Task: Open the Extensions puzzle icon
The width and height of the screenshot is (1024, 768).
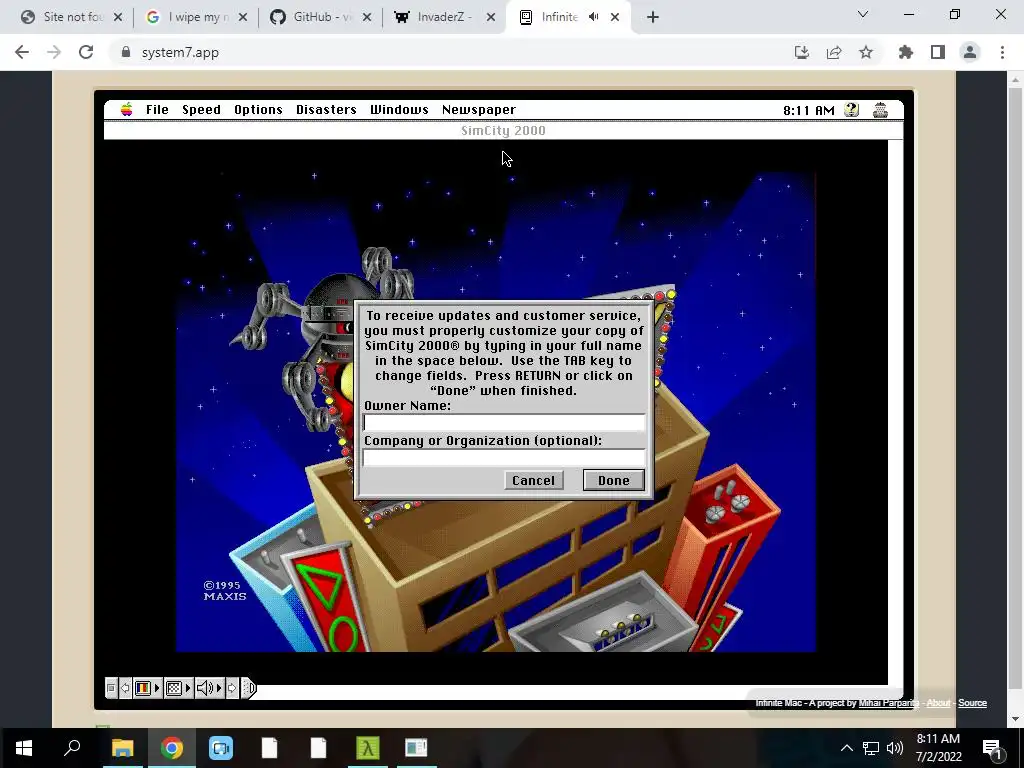Action: [905, 52]
